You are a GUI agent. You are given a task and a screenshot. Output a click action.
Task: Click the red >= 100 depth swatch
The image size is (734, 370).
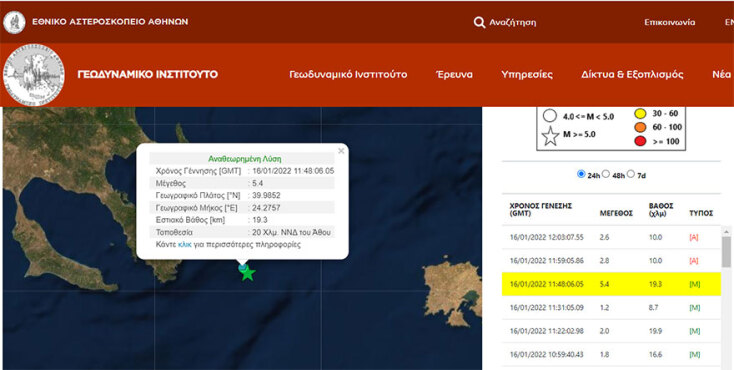[640, 141]
